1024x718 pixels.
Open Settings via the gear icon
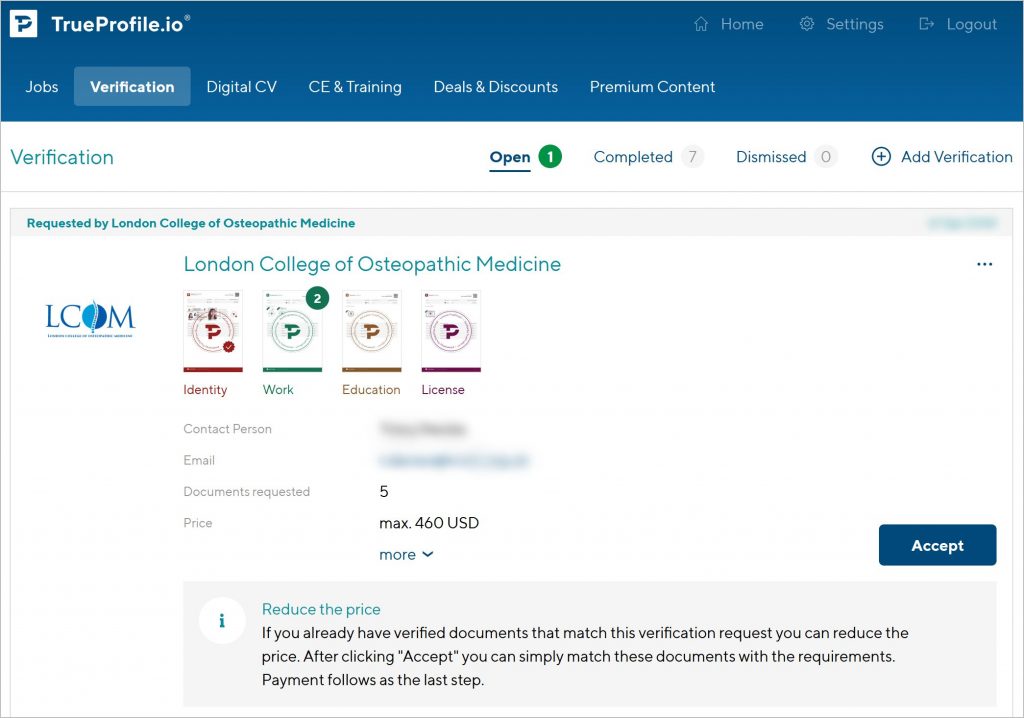(807, 24)
